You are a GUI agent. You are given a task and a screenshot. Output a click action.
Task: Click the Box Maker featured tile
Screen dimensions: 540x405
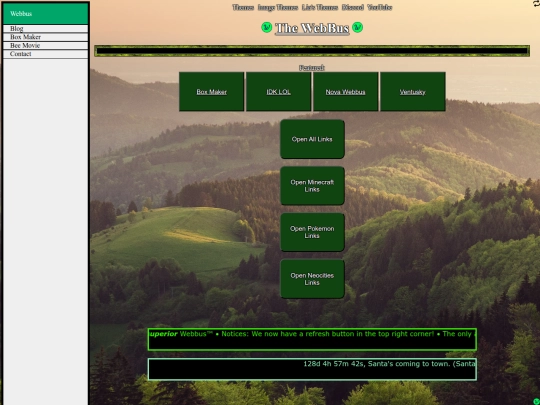point(211,92)
